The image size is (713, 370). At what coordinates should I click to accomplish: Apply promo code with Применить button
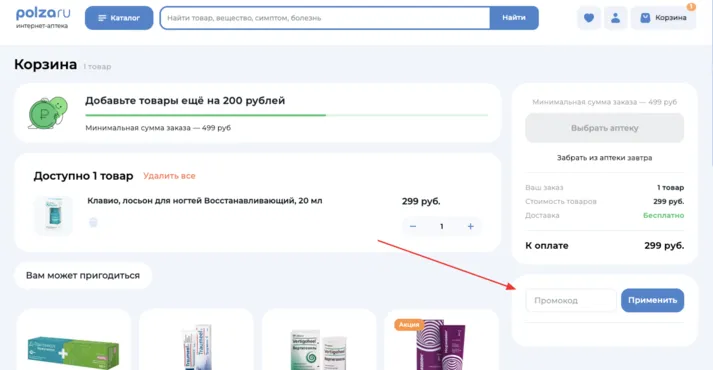pos(653,300)
